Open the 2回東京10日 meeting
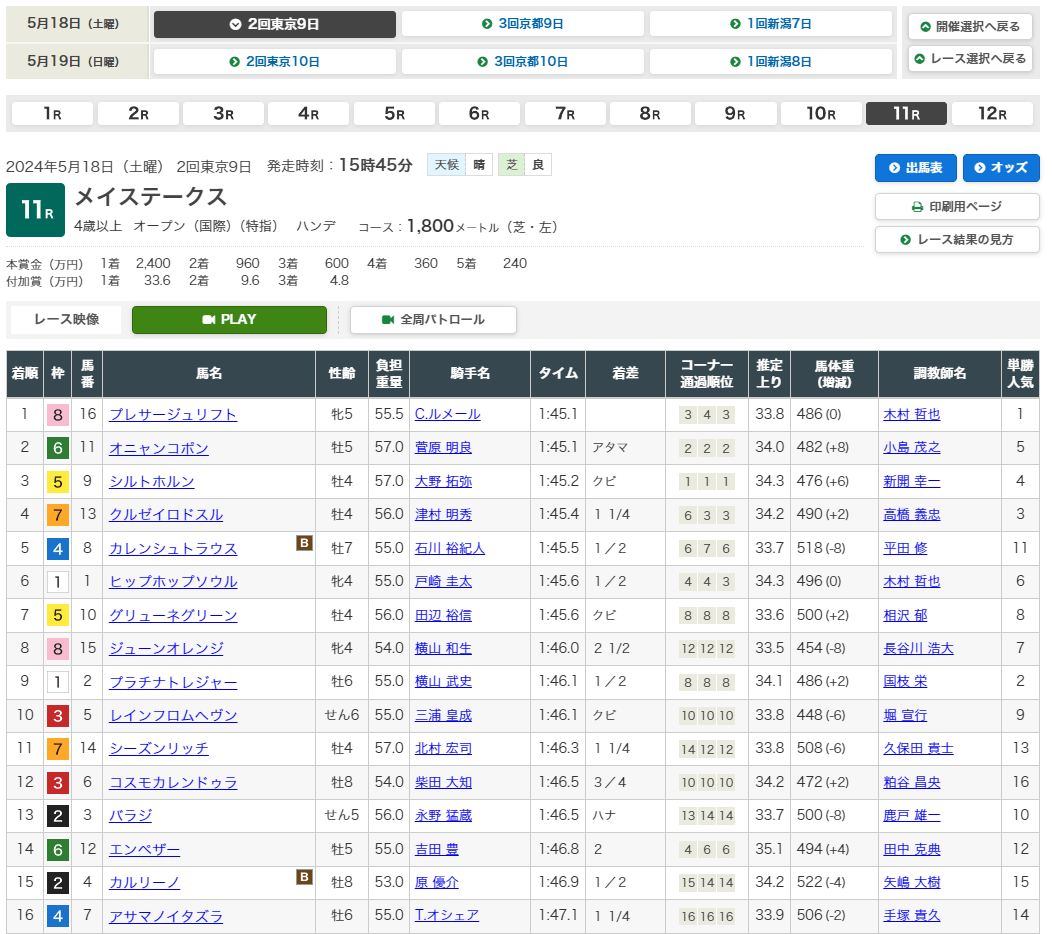This screenshot has width=1052, height=934. (274, 62)
